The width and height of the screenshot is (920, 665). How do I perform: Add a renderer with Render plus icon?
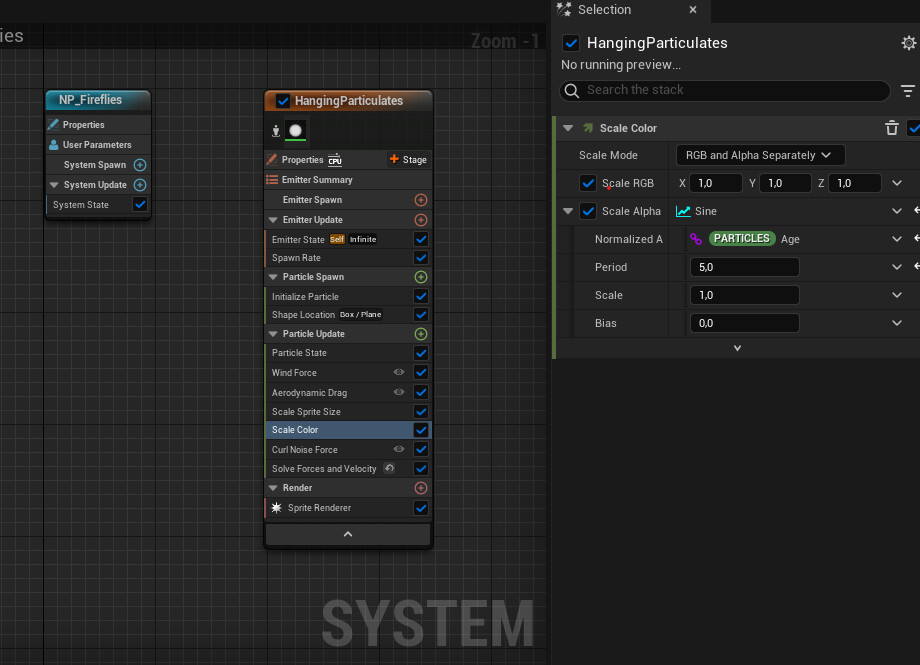point(421,488)
